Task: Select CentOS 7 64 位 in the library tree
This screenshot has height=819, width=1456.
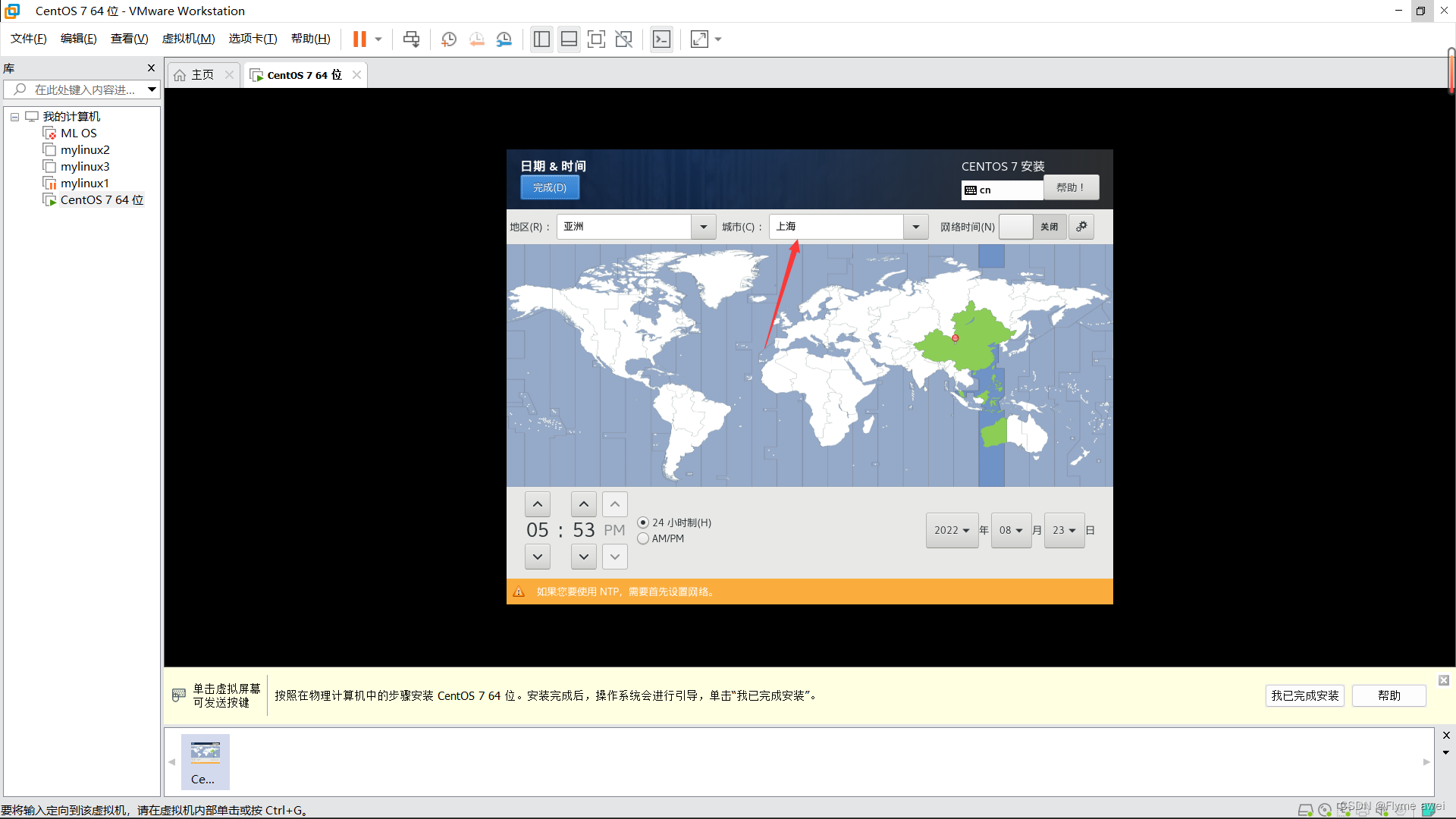Action: tap(102, 200)
